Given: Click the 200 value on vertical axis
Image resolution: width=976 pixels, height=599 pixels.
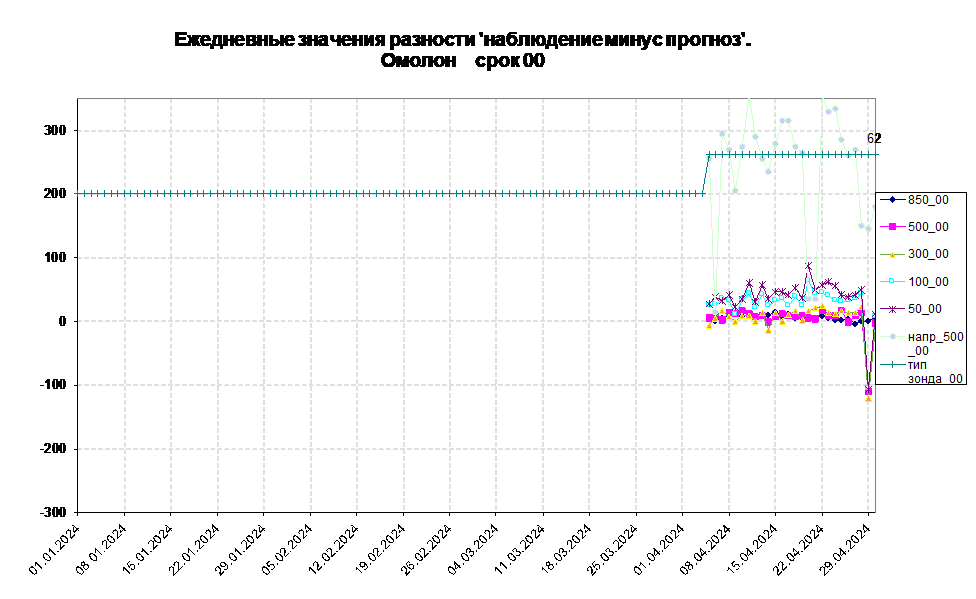Looking at the screenshot, I should tap(54, 194).
